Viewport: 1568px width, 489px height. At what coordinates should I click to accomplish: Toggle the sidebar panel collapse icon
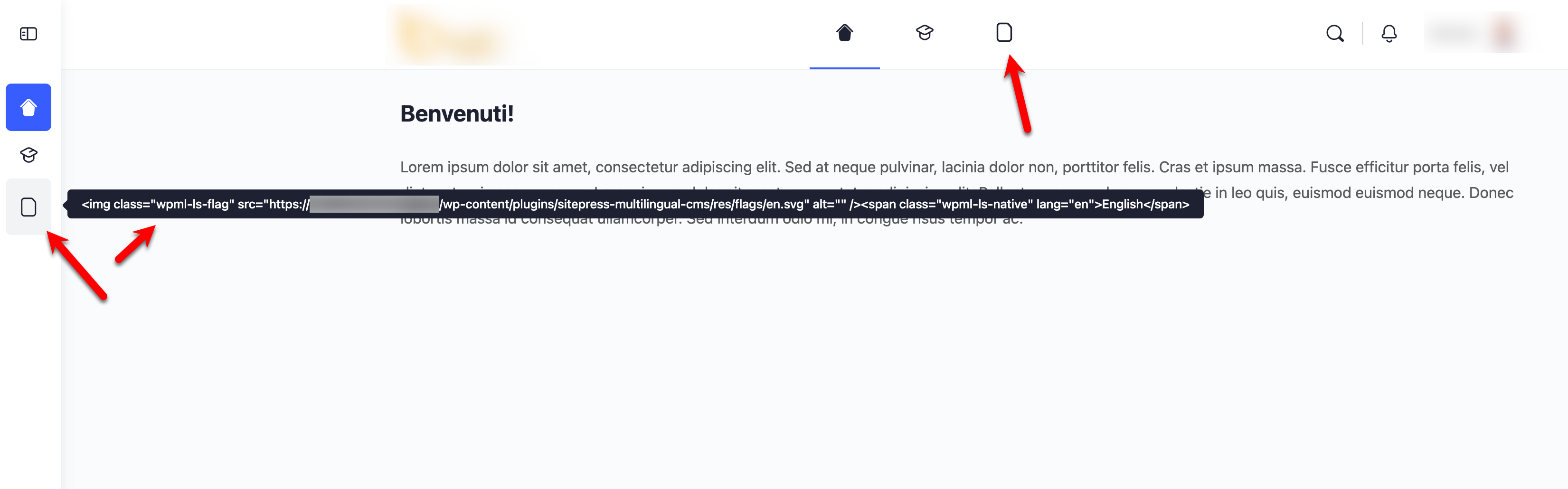coord(28,34)
